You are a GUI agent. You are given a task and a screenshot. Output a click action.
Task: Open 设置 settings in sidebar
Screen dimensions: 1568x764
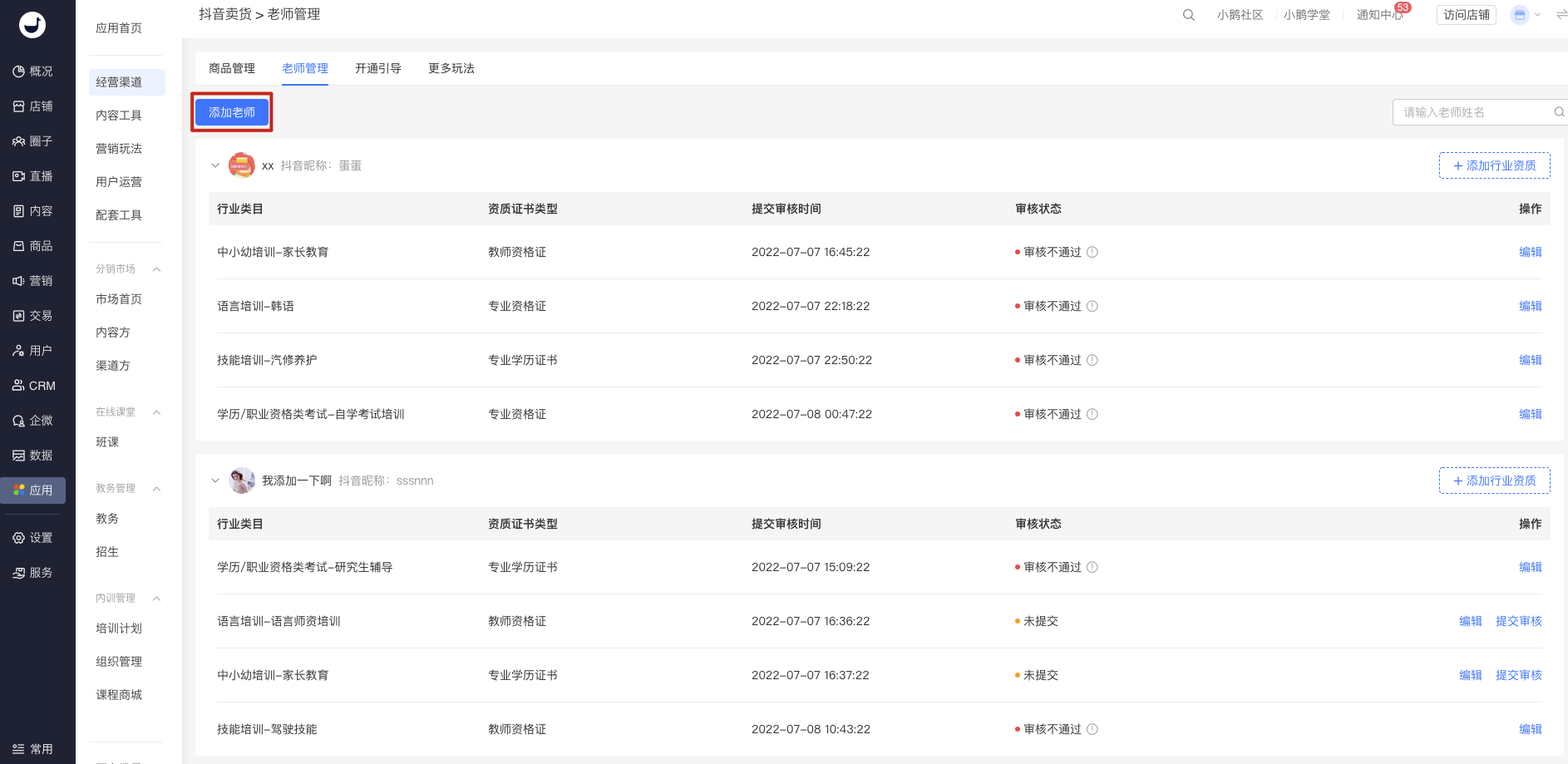(33, 538)
